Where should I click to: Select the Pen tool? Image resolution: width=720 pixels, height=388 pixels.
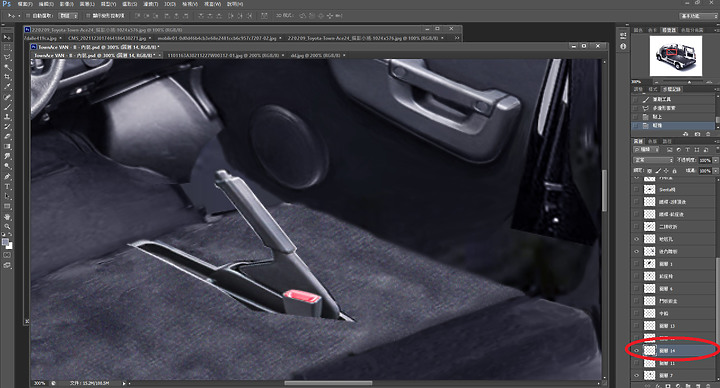(x=7, y=176)
